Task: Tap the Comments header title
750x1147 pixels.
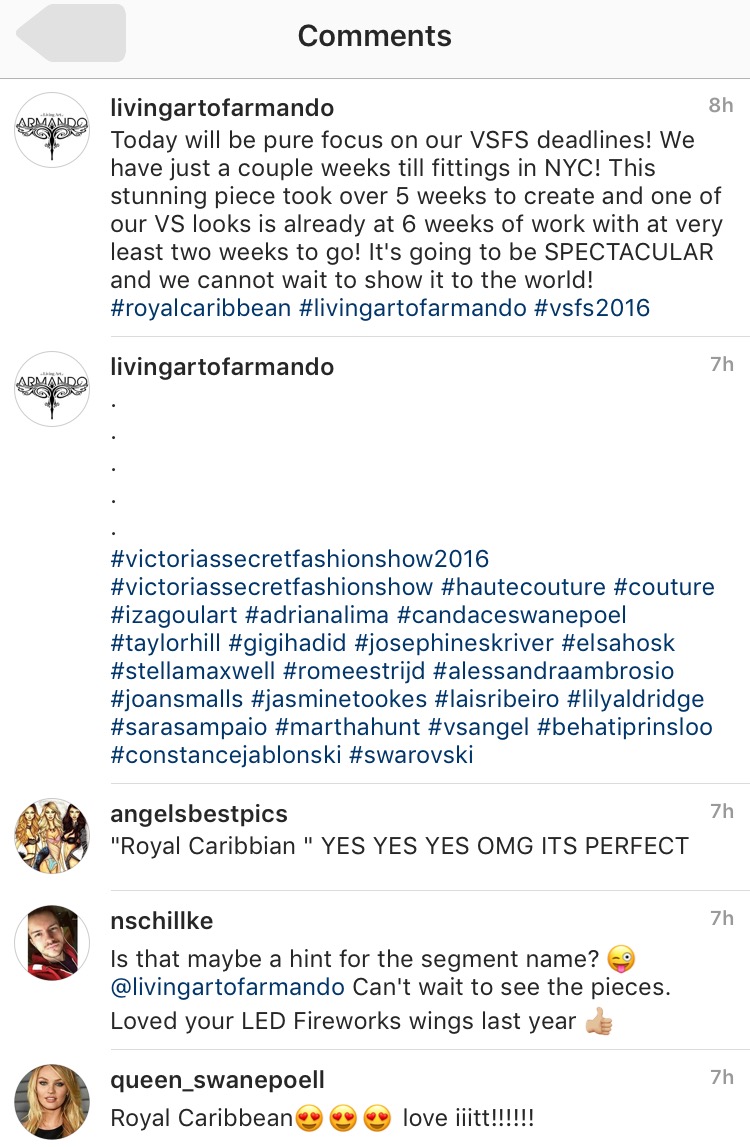Action: (x=375, y=36)
